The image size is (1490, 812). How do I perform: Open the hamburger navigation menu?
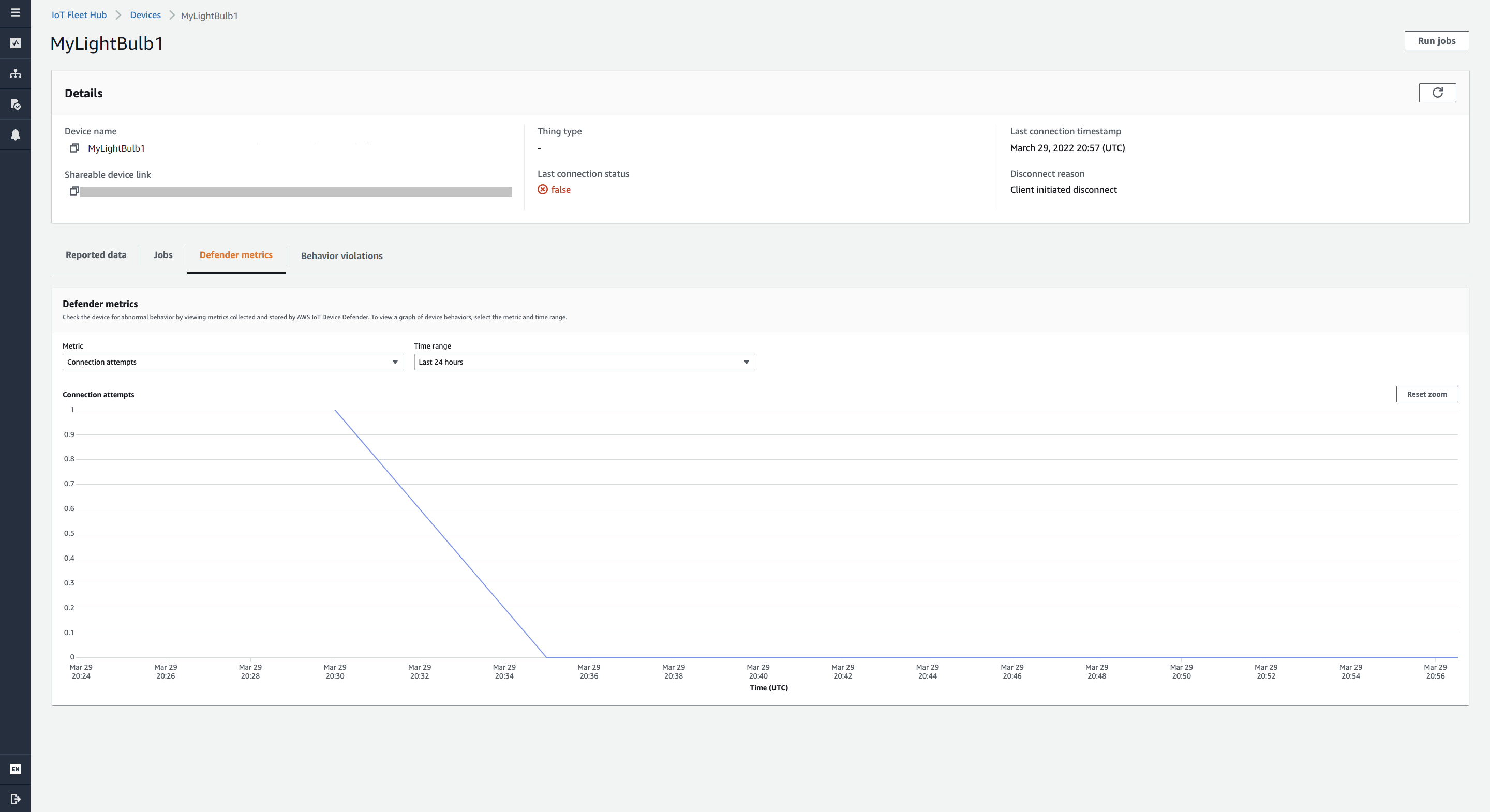point(16,12)
